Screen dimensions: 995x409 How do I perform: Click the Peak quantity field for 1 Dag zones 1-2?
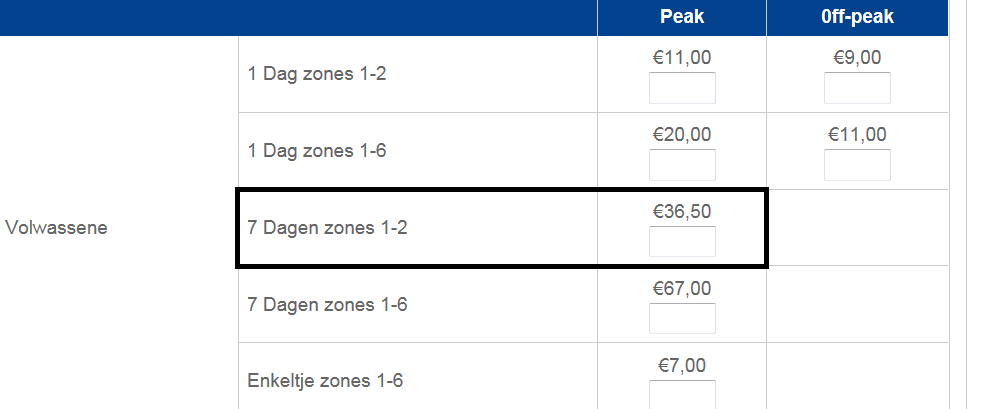click(682, 88)
